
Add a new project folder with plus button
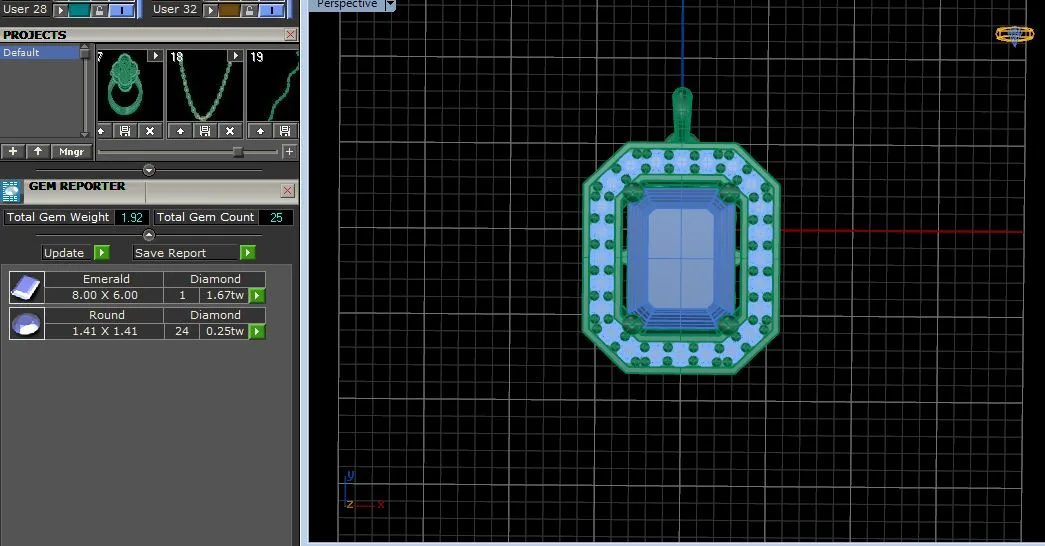(13, 151)
